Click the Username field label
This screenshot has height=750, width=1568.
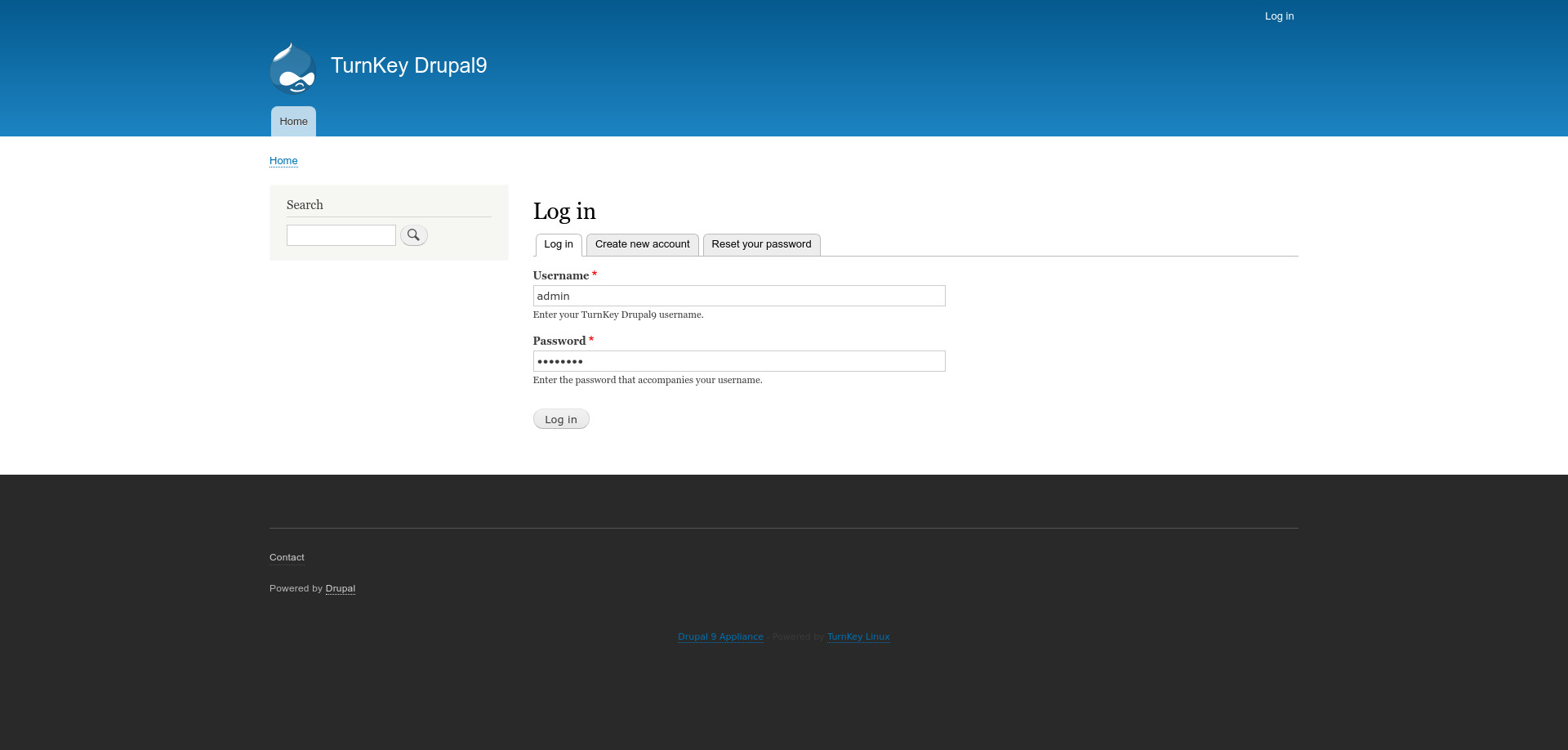560,275
